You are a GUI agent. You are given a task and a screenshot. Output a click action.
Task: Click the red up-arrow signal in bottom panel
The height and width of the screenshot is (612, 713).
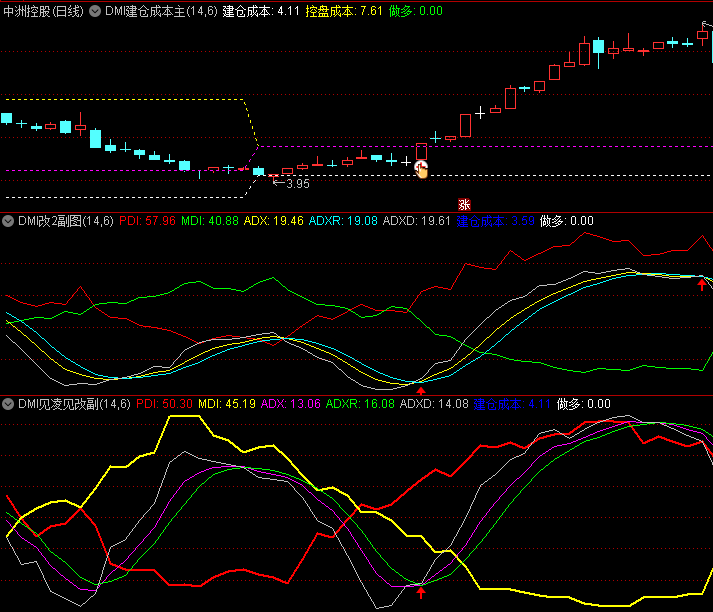click(421, 592)
